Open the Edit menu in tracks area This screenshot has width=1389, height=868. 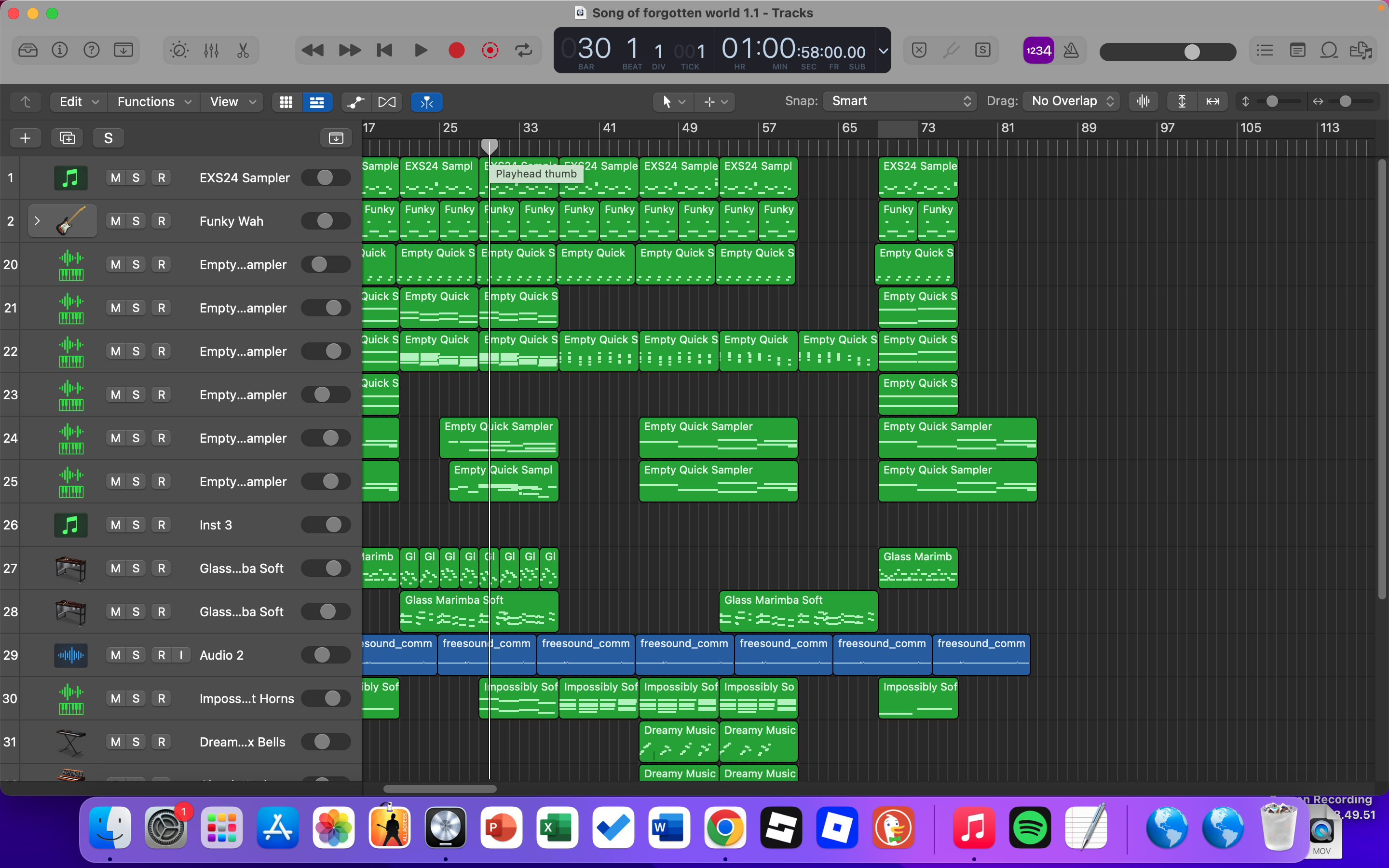coord(79,102)
